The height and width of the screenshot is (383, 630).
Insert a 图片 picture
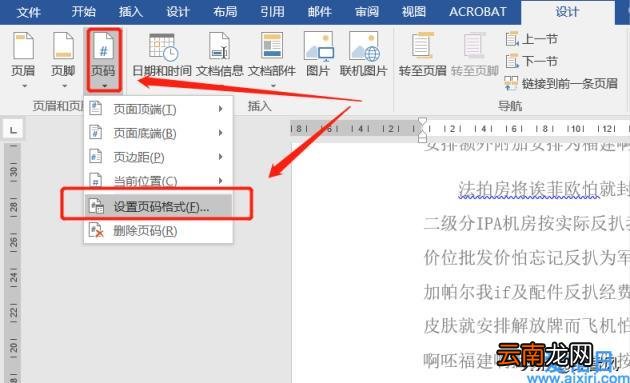click(x=318, y=54)
